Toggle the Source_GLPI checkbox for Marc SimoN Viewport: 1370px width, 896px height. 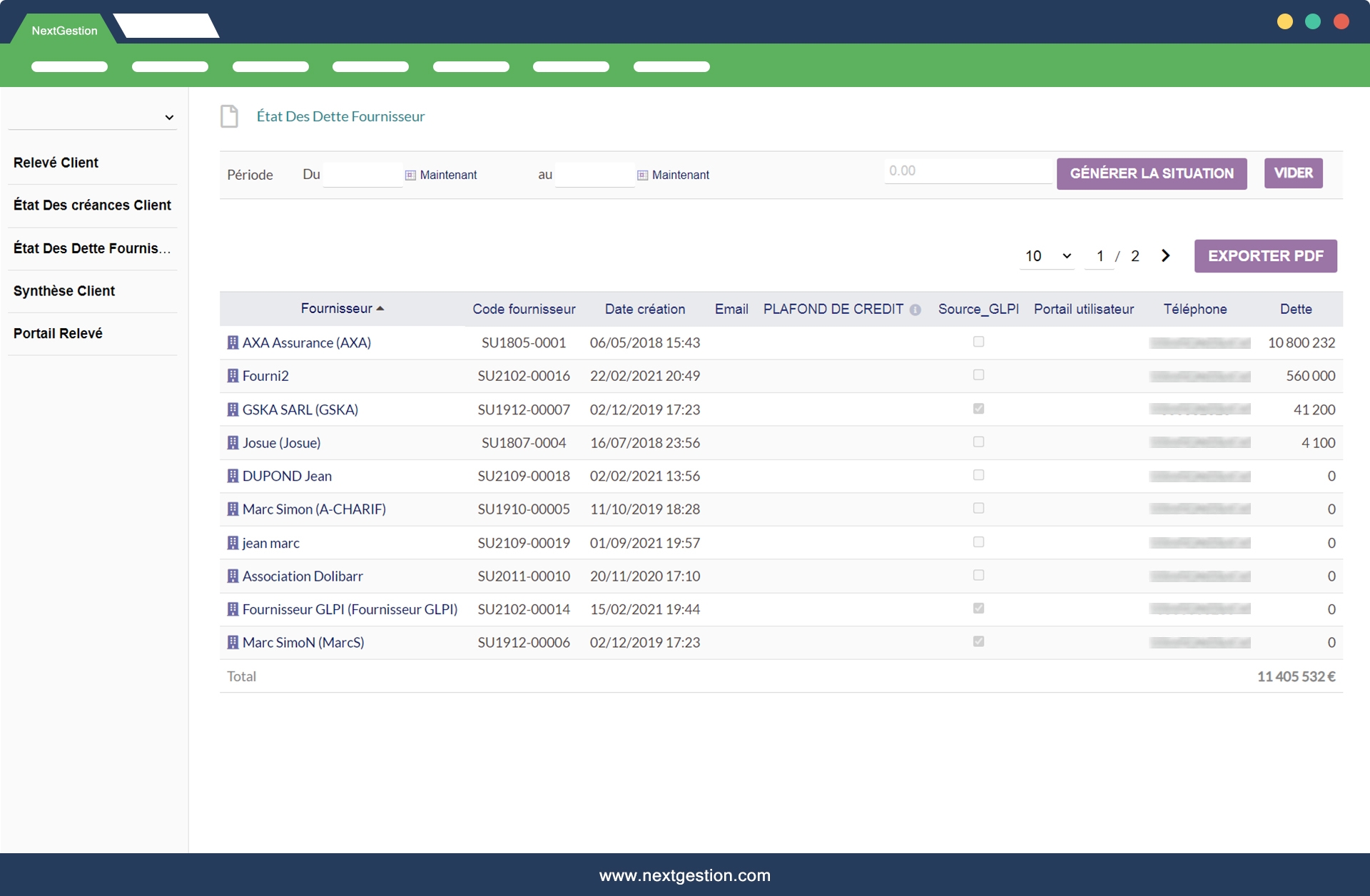(x=978, y=641)
